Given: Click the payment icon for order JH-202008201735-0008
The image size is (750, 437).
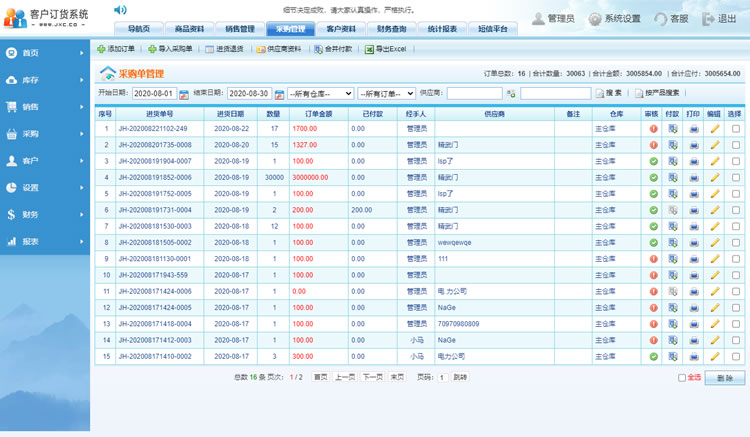Looking at the screenshot, I should click(x=673, y=145).
